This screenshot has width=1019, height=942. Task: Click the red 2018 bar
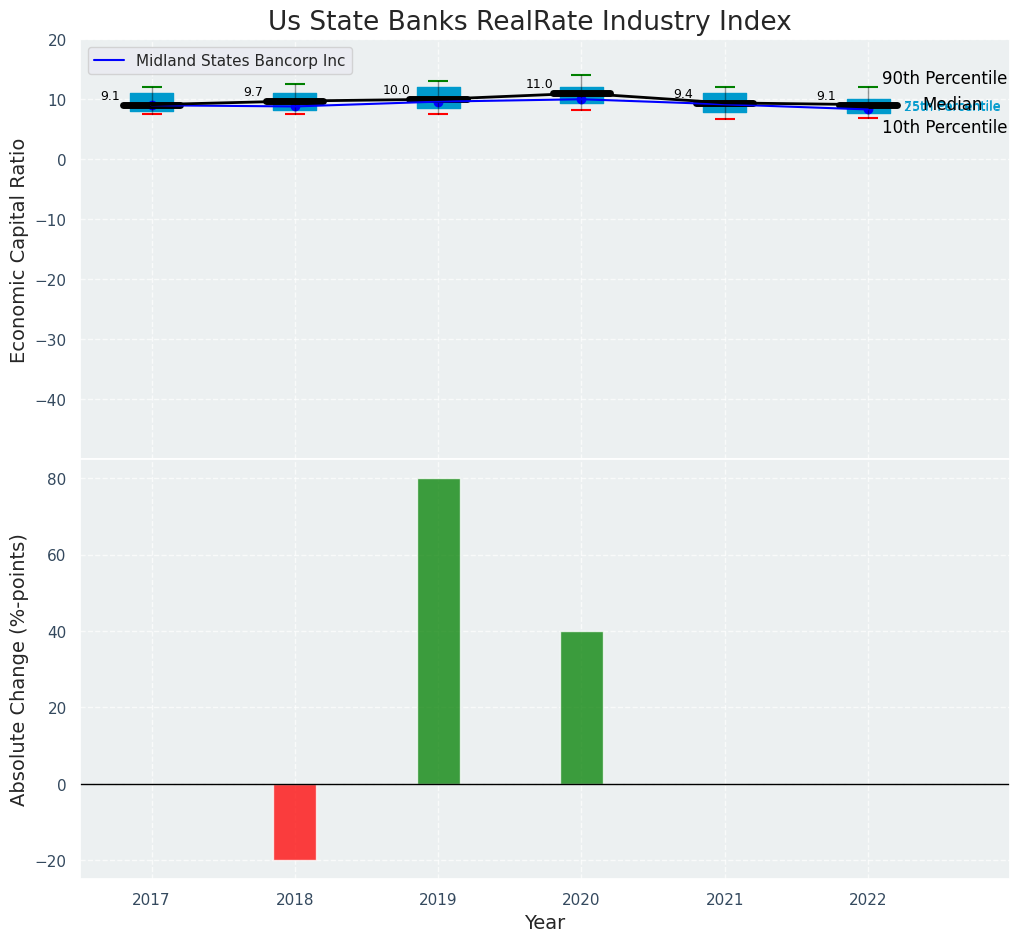point(295,822)
